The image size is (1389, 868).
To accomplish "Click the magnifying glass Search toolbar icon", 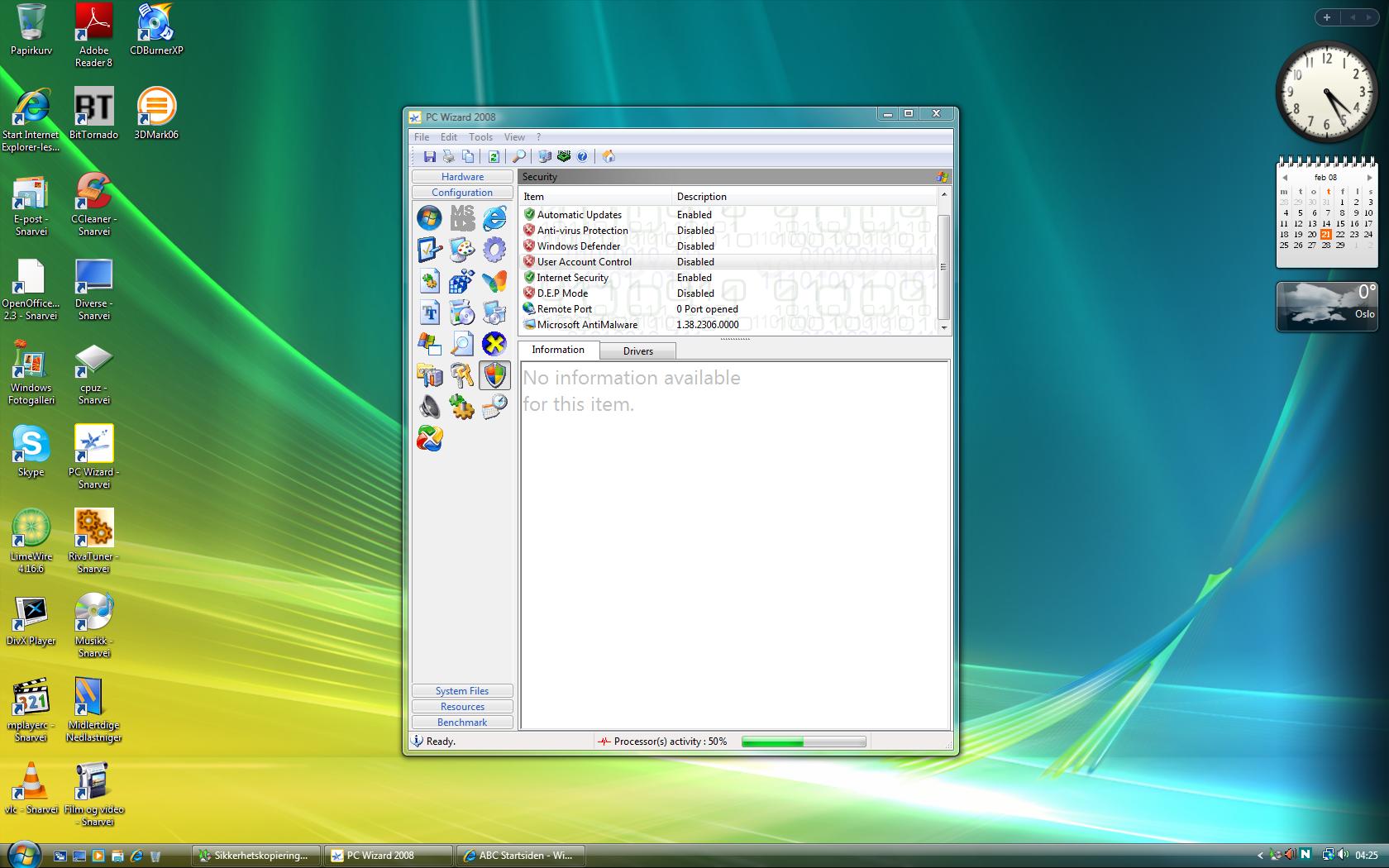I will 518,156.
